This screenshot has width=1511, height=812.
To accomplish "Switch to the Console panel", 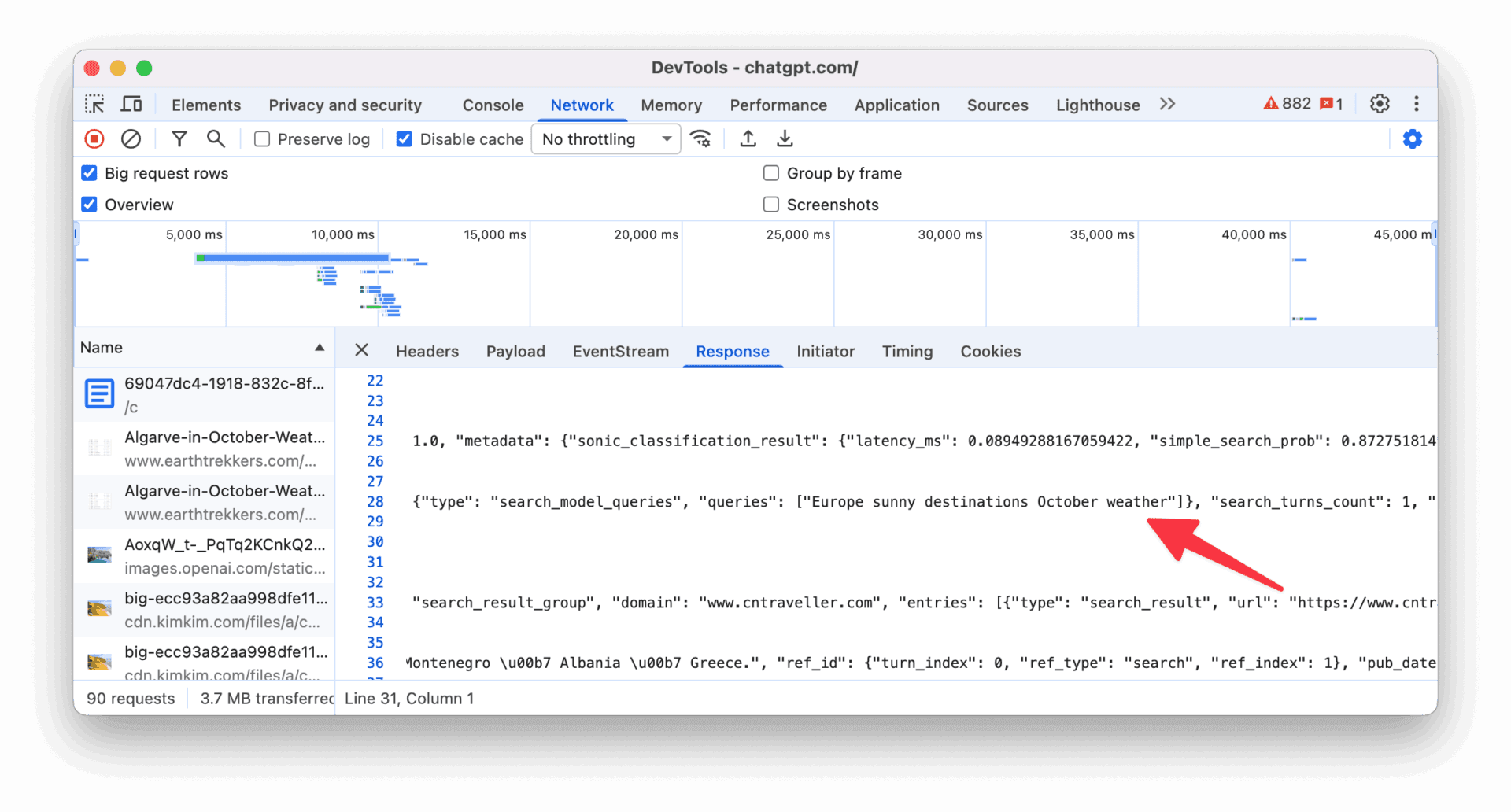I will (x=492, y=104).
